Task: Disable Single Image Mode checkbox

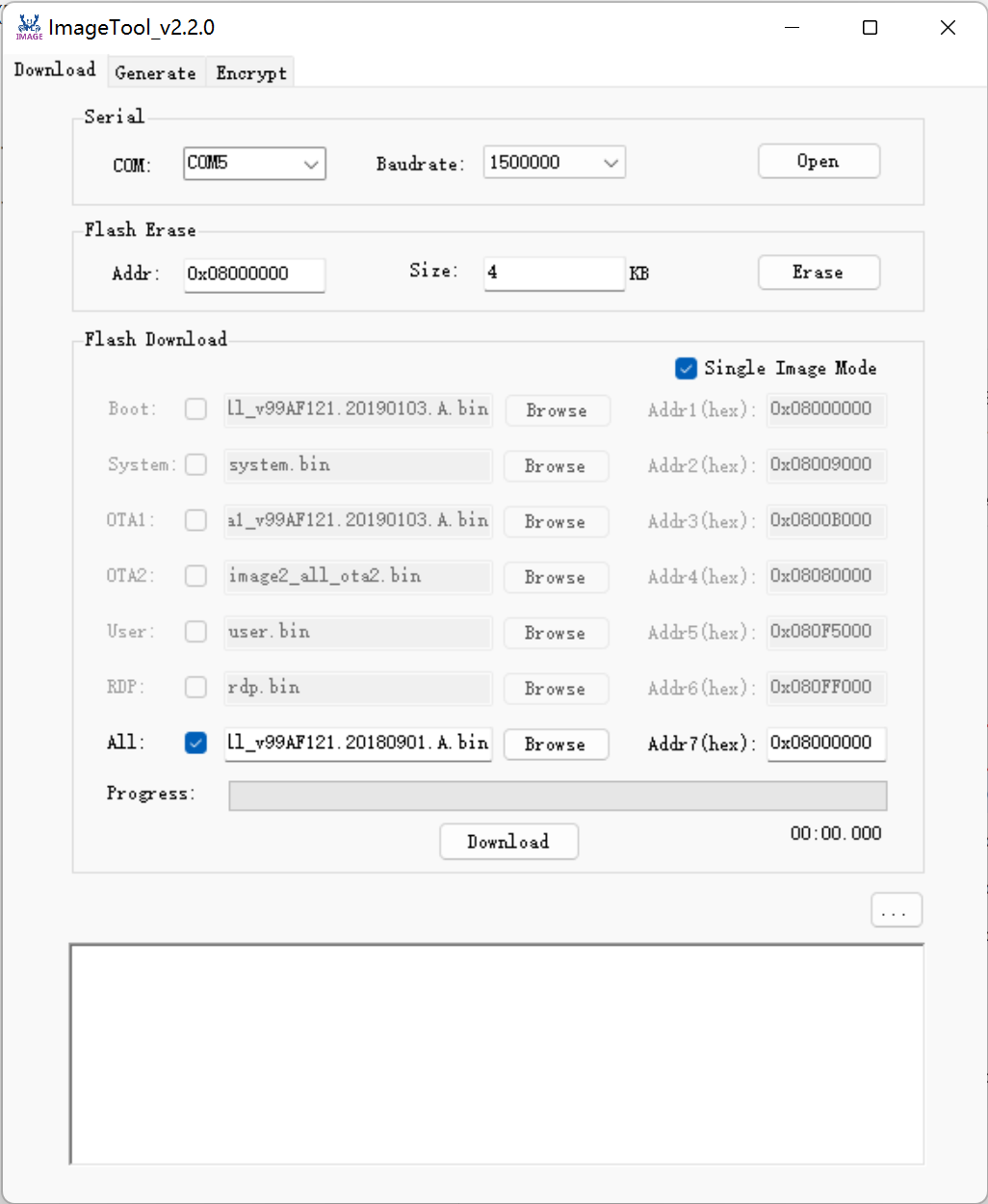Action: [x=686, y=369]
